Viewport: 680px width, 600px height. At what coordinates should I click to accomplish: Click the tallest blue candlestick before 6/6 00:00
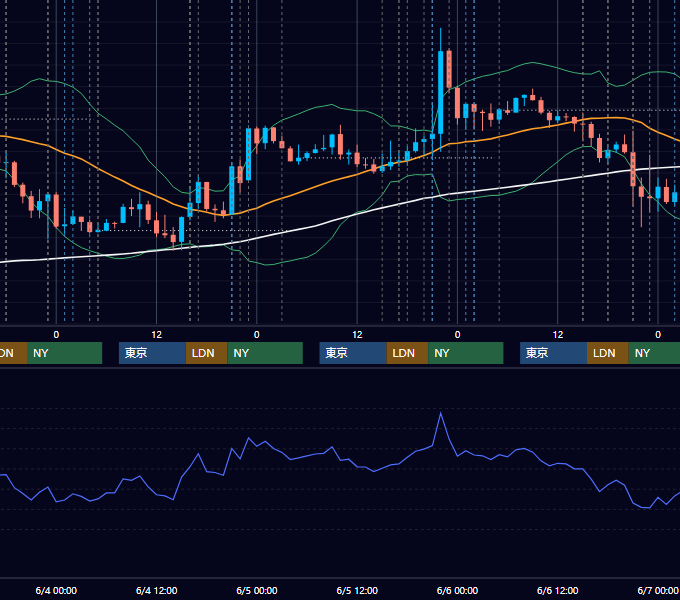click(441, 92)
